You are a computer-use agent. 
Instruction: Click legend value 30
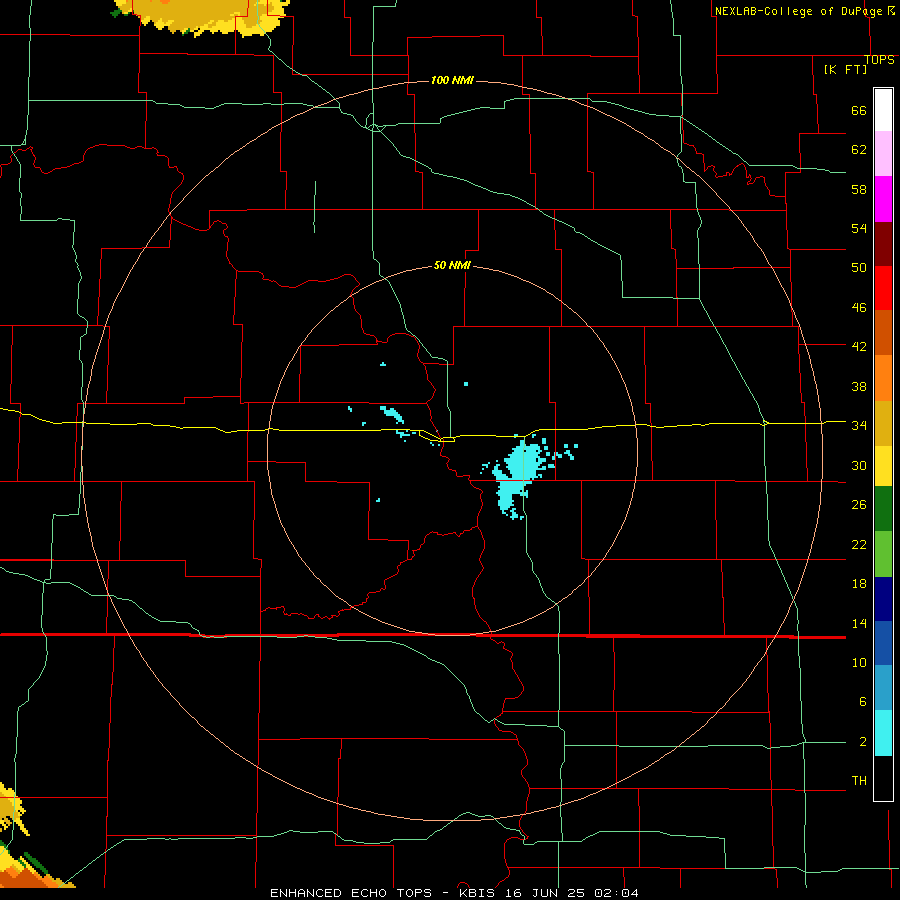point(859,465)
